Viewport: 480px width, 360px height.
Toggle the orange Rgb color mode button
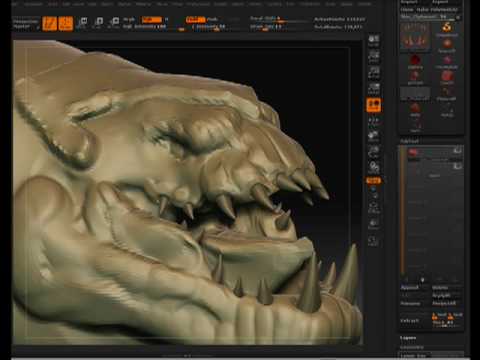[x=152, y=20]
